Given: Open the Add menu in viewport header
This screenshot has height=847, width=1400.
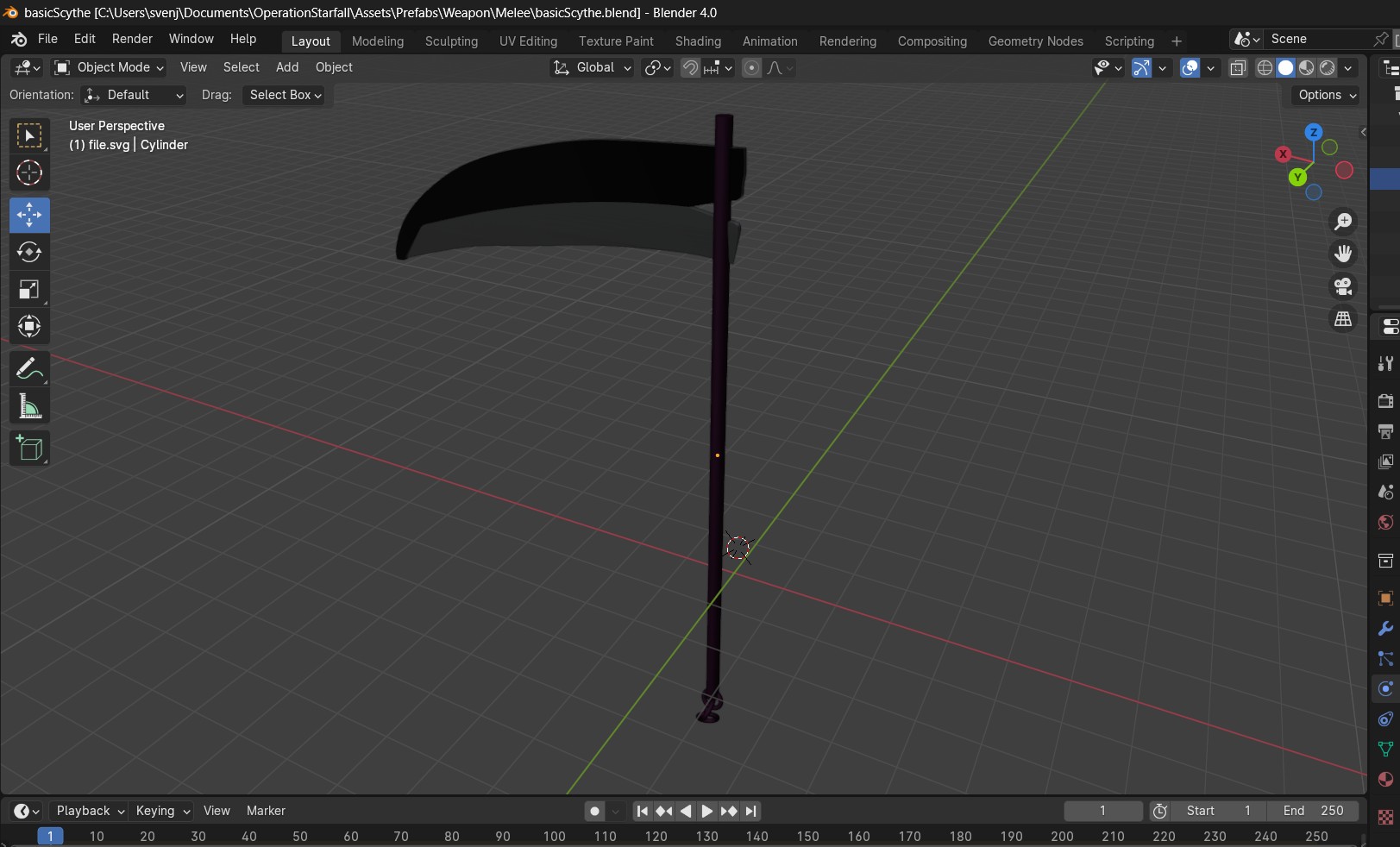Looking at the screenshot, I should click(x=287, y=67).
